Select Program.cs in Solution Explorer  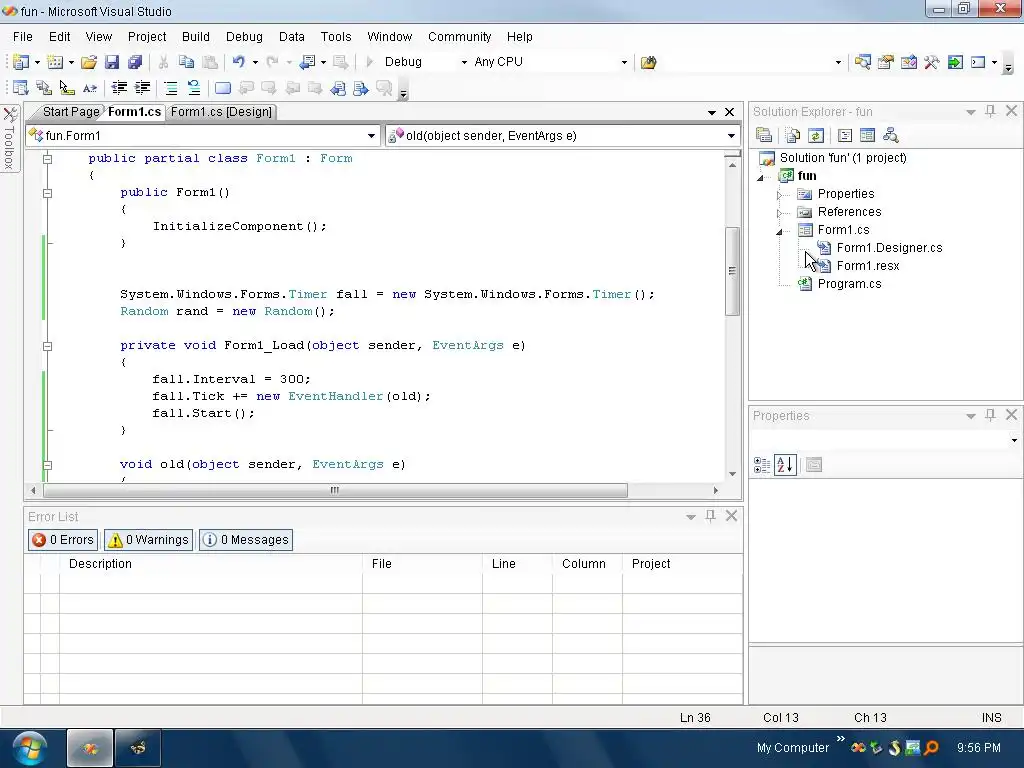[x=850, y=283]
